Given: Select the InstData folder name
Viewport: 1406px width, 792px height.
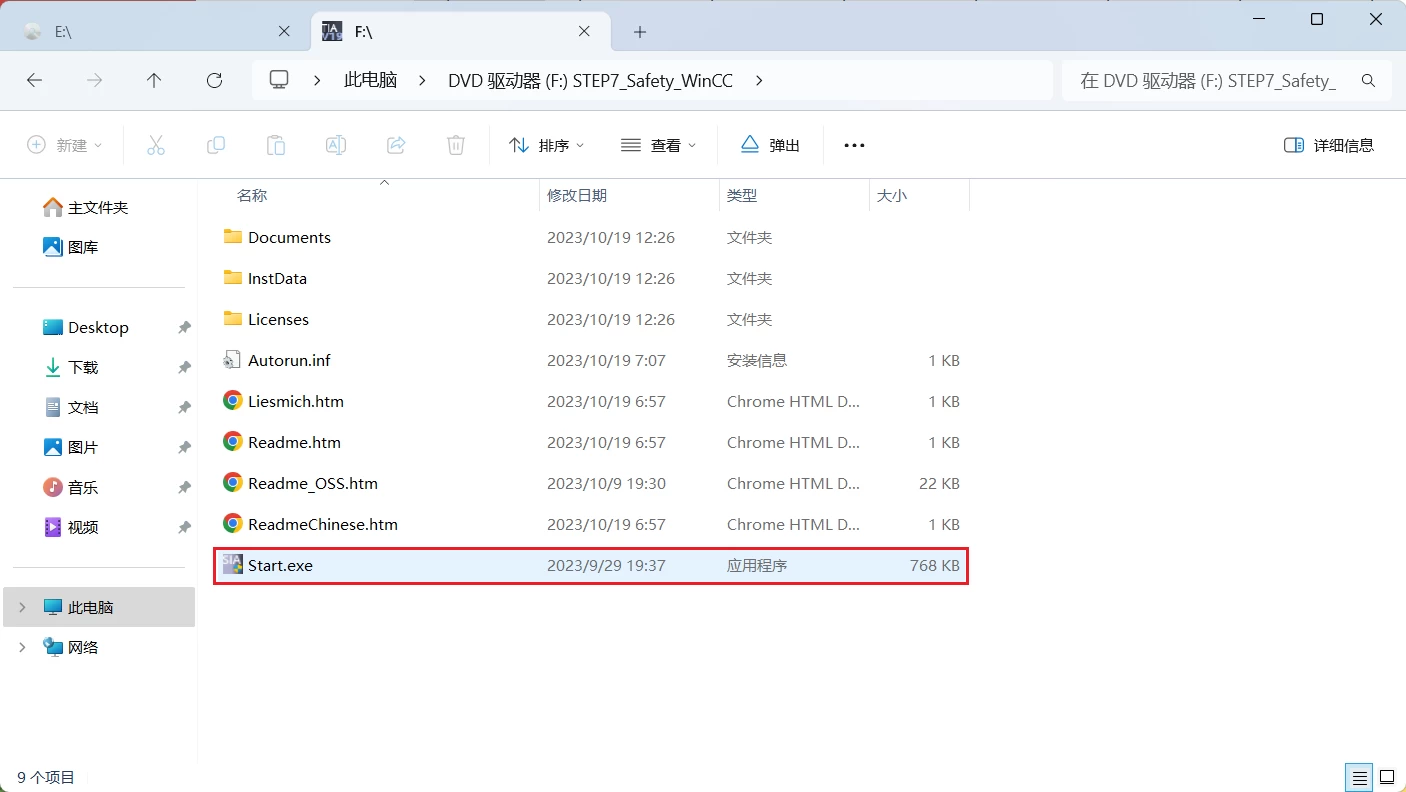Looking at the screenshot, I should [277, 278].
